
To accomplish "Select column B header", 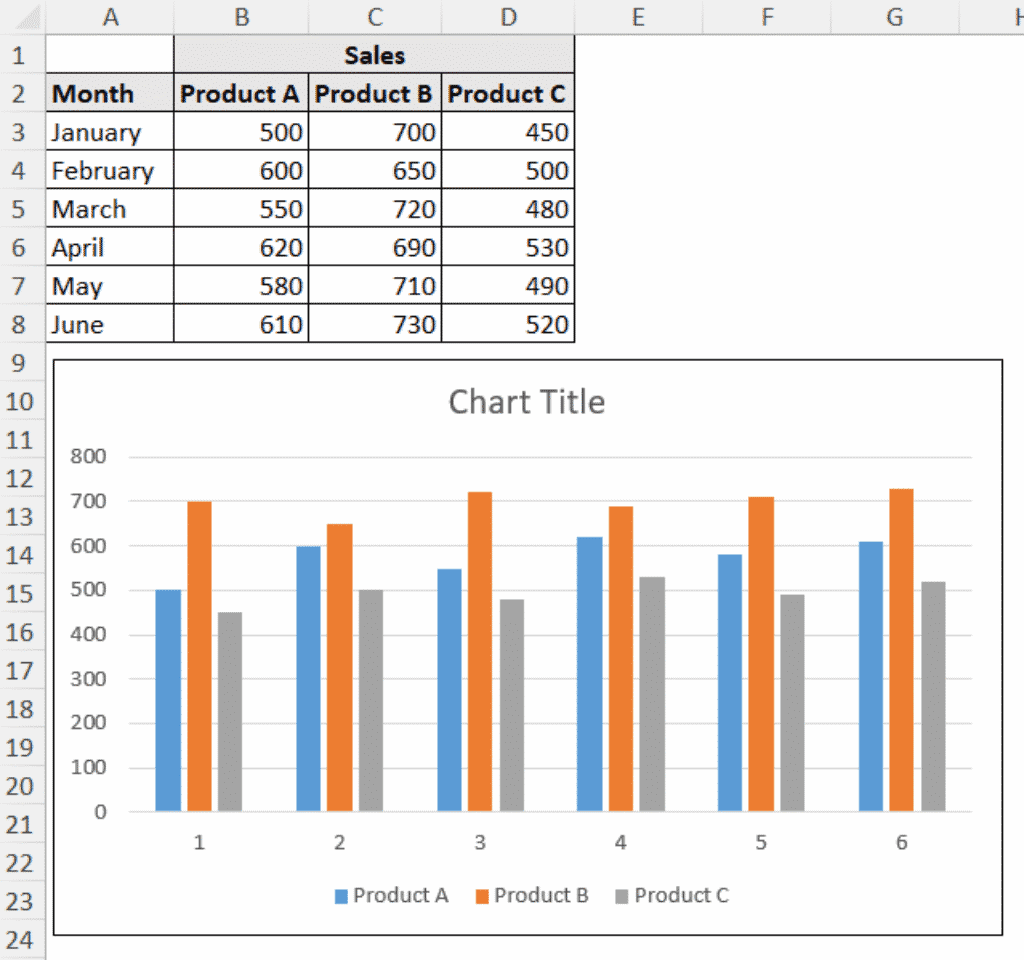I will (240, 16).
